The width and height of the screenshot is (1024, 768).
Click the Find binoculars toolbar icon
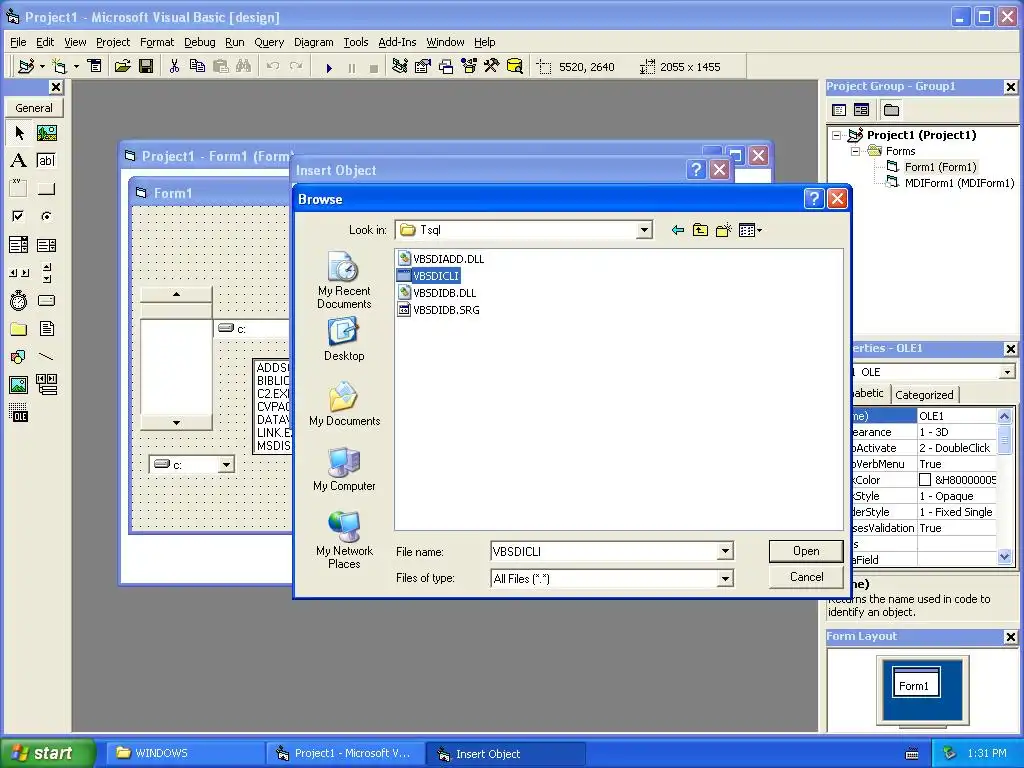coord(243,67)
